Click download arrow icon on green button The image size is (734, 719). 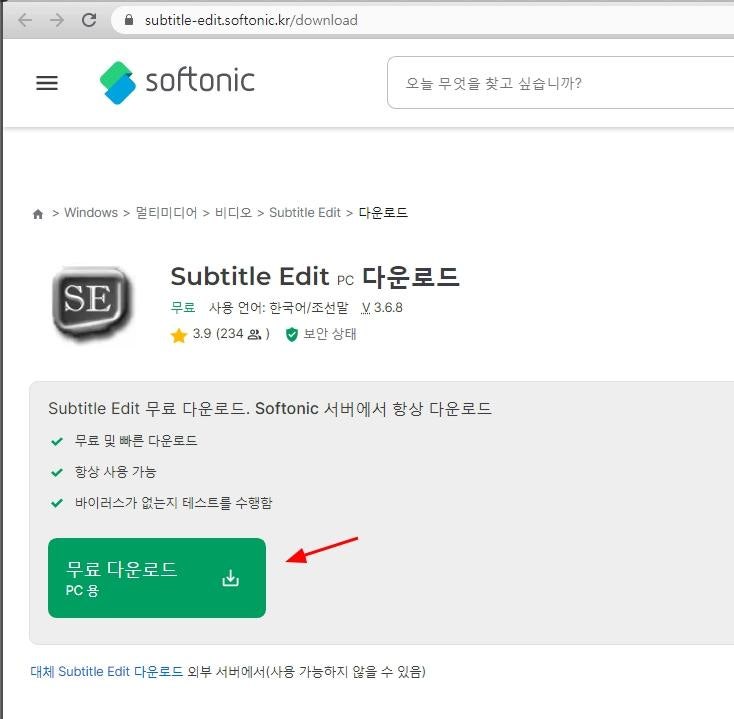click(230, 578)
